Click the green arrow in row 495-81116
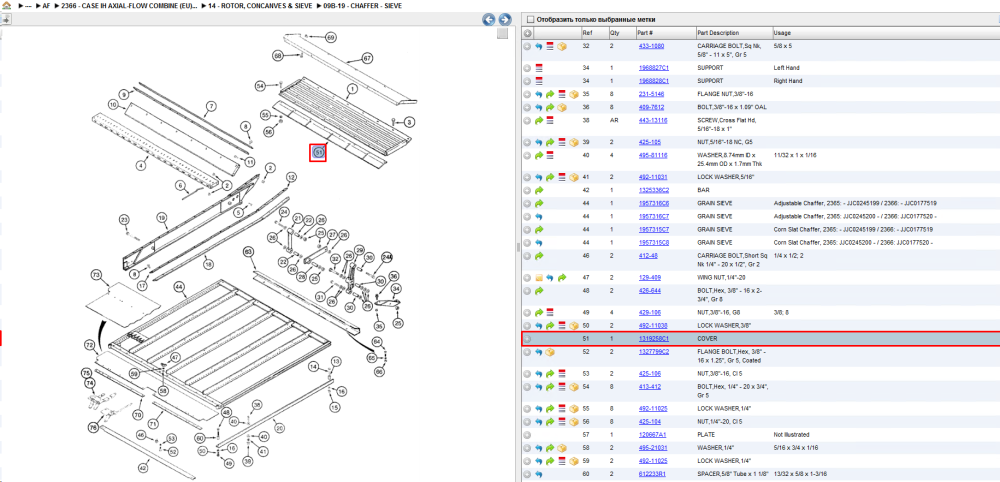1000x482 pixels. point(539,155)
